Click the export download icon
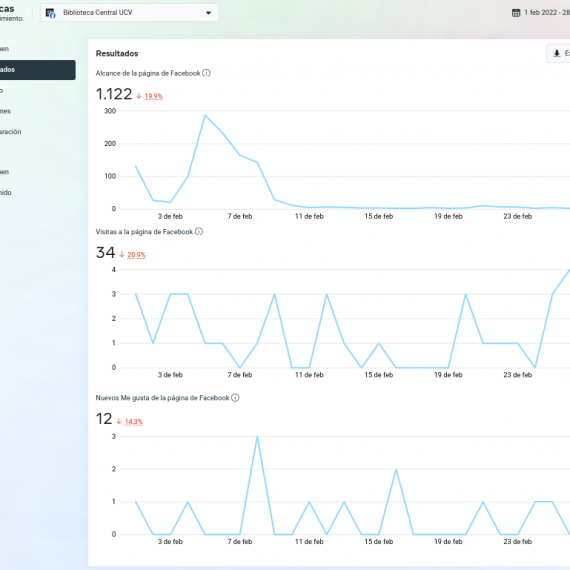570x570 pixels. pyautogui.click(x=557, y=53)
